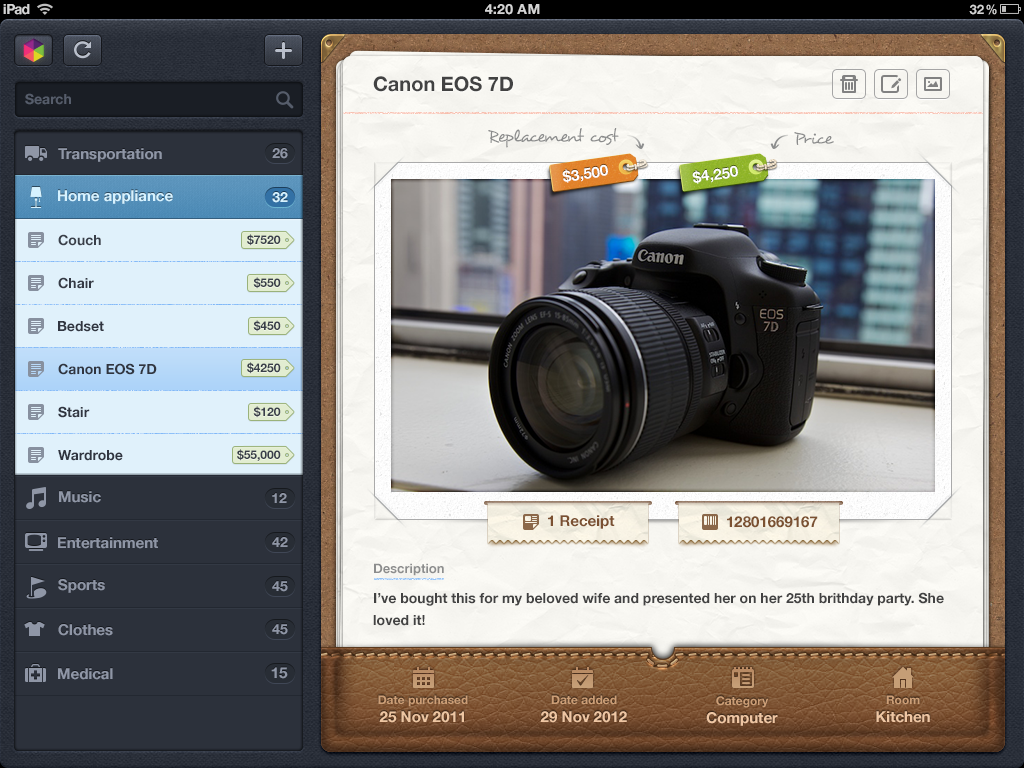Select Canon EOS 7D in list

(159, 370)
